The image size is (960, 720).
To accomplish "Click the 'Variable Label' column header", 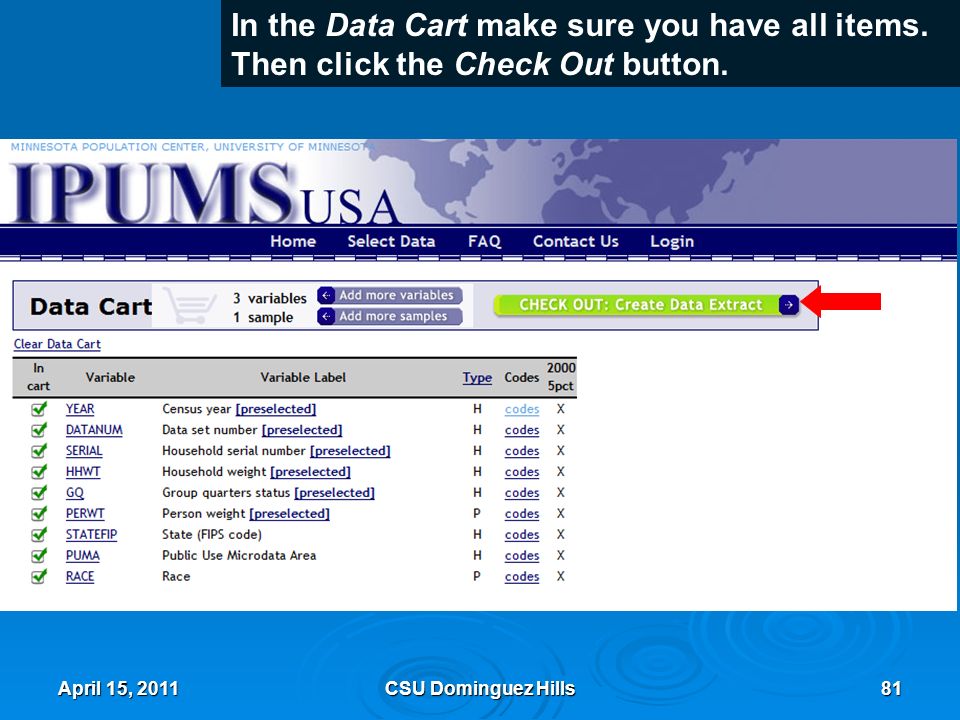I will 303,377.
